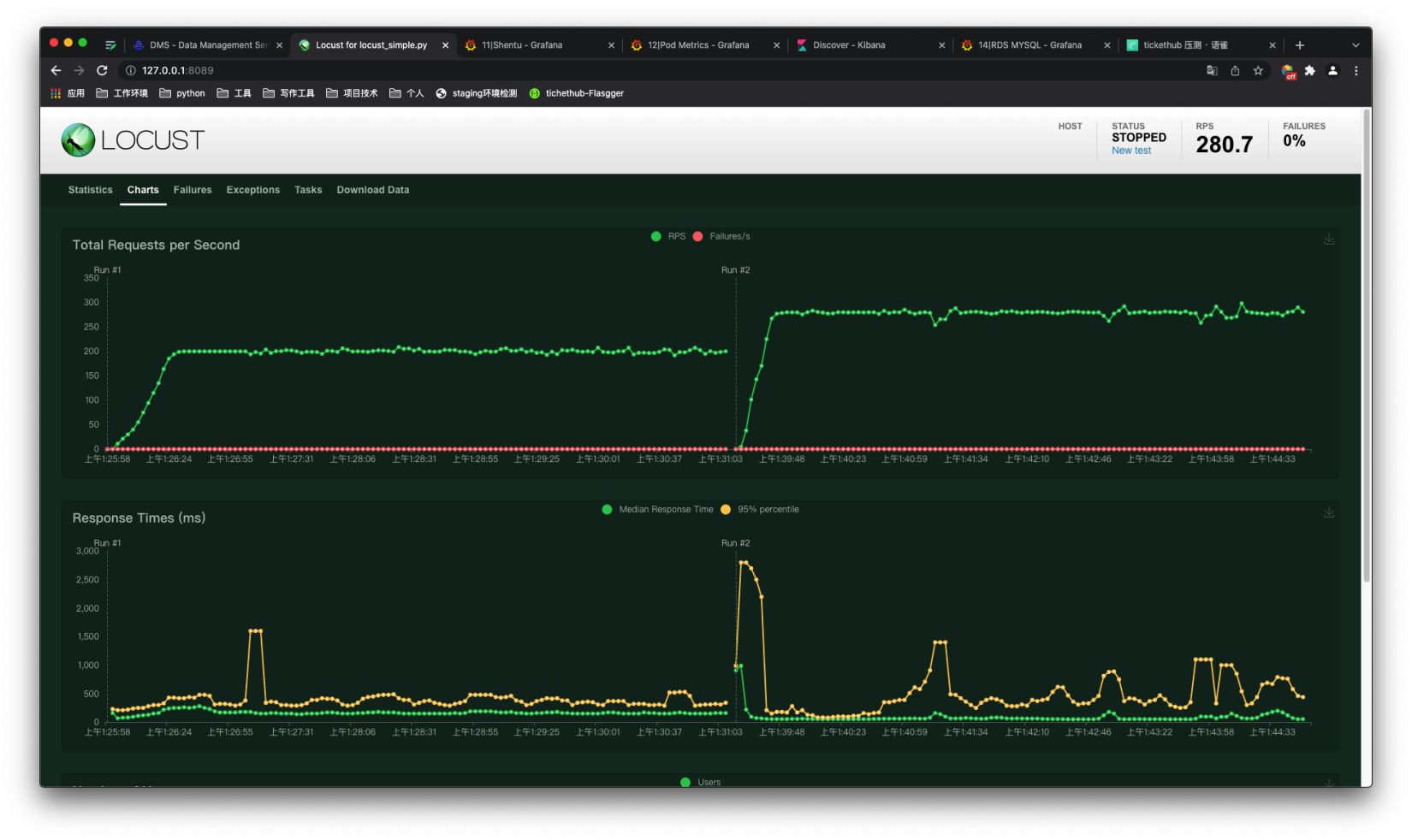
Task: Toggle the Failures/s legend series
Action: click(x=721, y=236)
